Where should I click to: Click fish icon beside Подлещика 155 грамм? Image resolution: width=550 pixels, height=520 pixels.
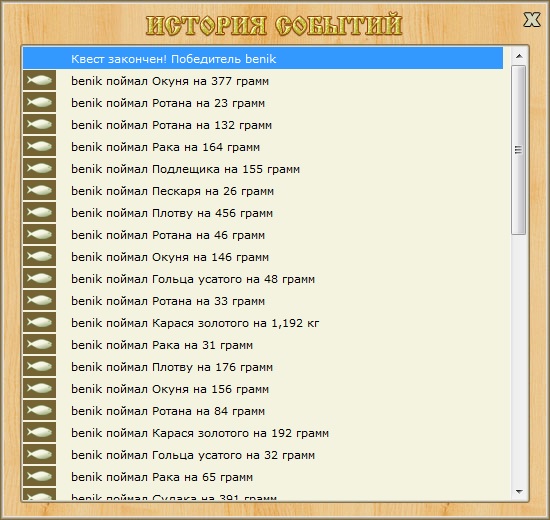pos(39,168)
